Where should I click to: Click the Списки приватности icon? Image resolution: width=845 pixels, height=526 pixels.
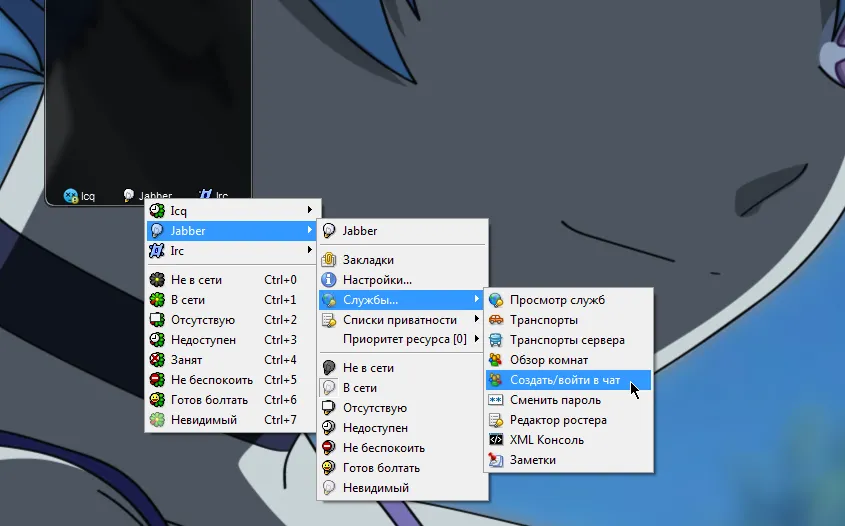(329, 320)
